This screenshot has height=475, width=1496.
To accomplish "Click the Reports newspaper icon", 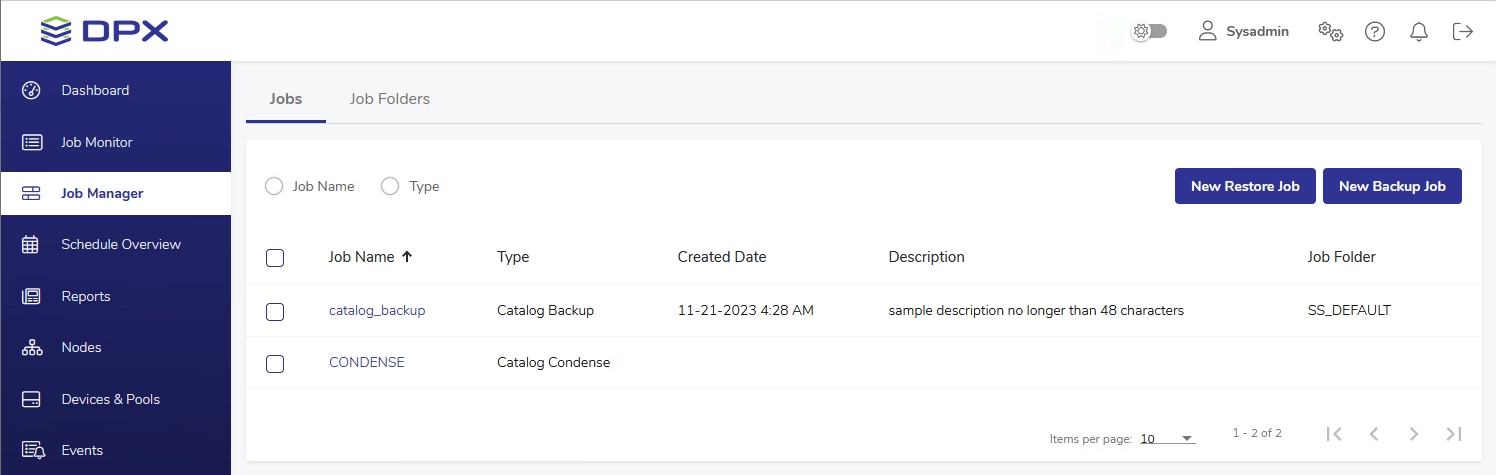I will coord(31,296).
